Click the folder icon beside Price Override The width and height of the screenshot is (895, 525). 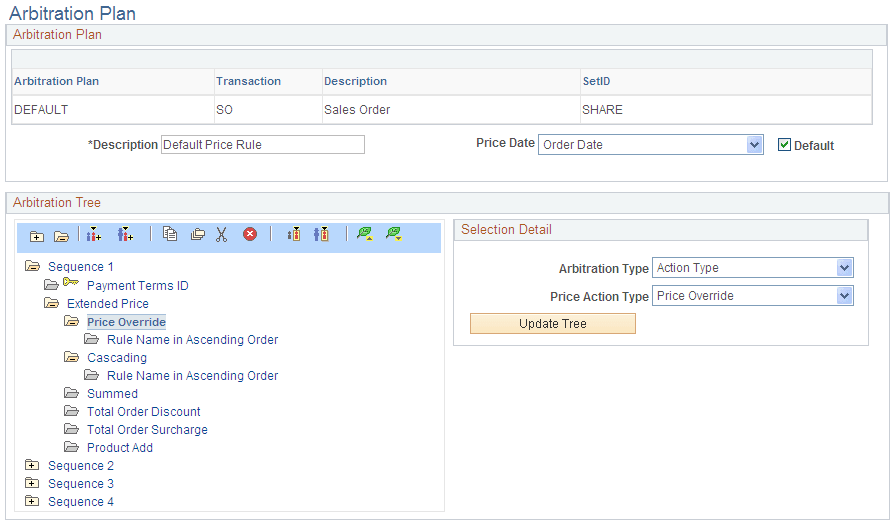pyautogui.click(x=71, y=321)
